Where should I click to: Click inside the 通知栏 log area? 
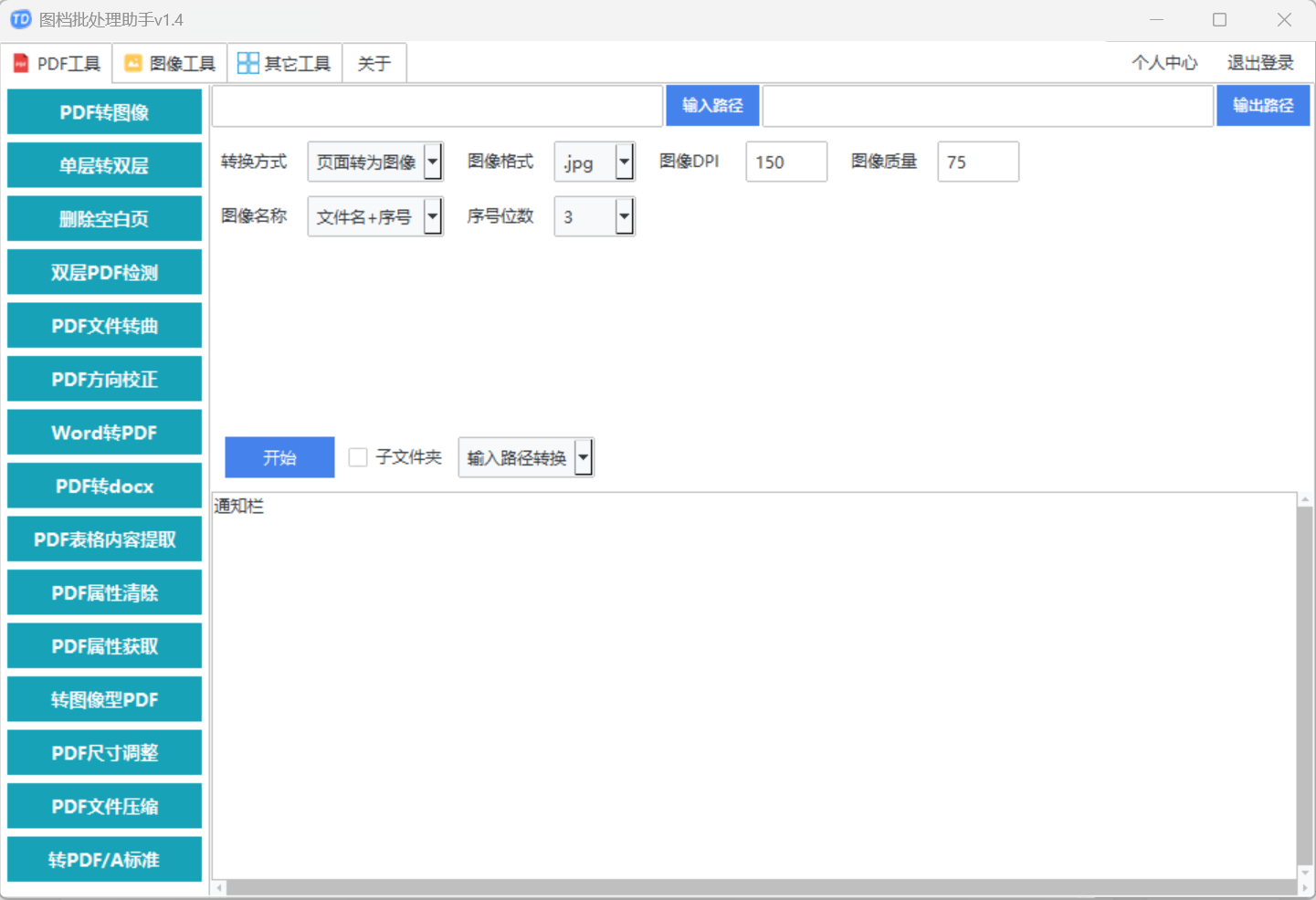click(x=753, y=685)
